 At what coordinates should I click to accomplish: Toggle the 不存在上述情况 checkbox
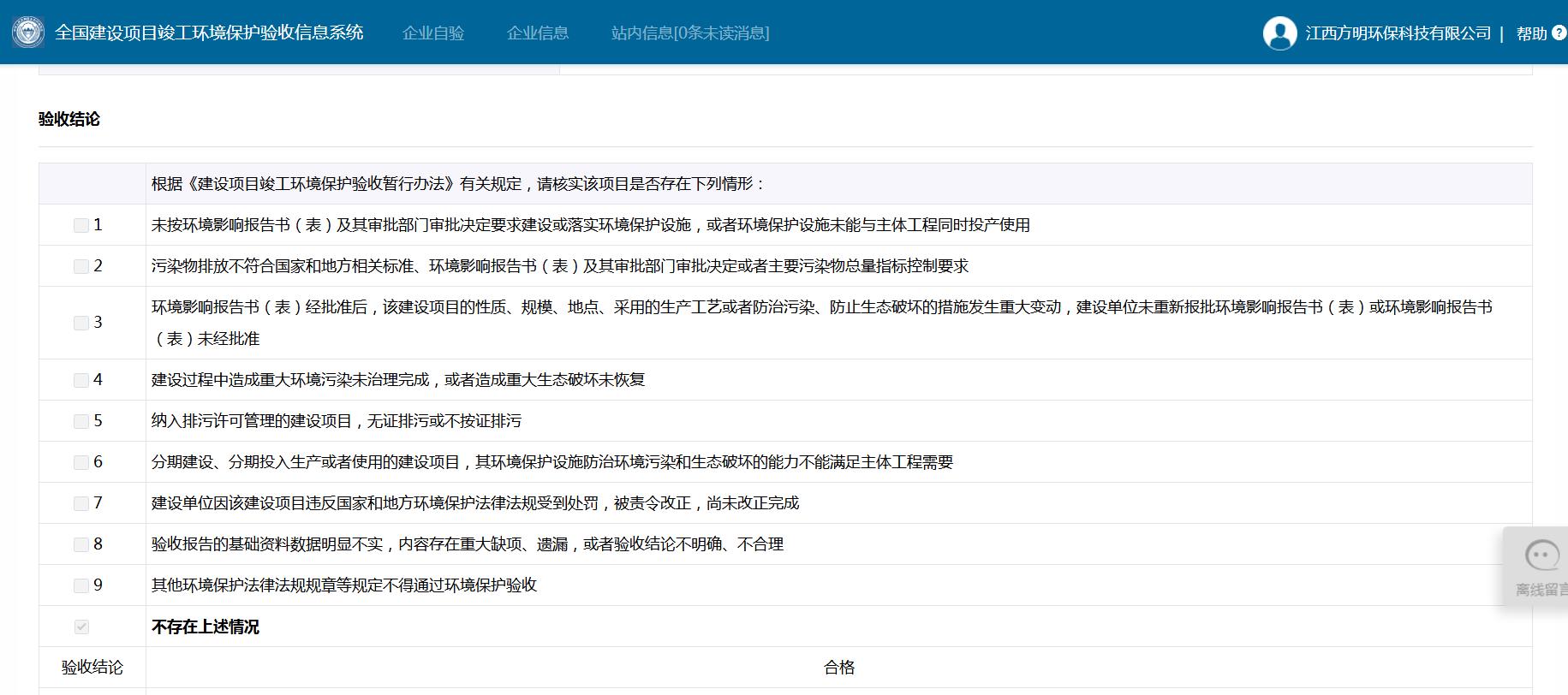[x=81, y=627]
